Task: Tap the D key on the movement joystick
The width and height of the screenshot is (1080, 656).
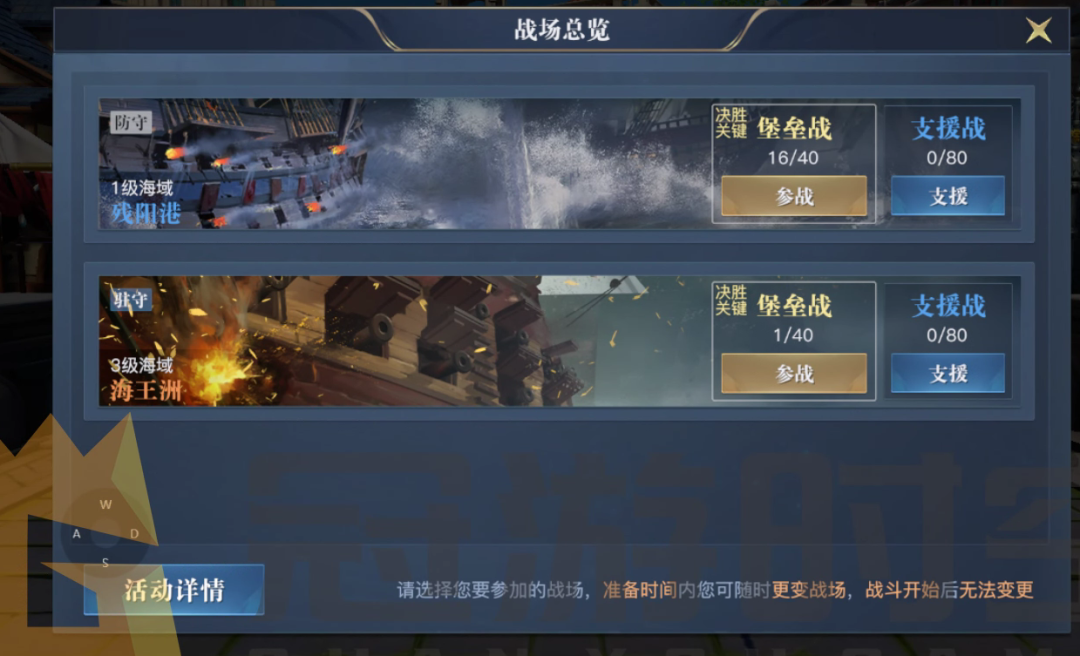Action: [x=134, y=533]
